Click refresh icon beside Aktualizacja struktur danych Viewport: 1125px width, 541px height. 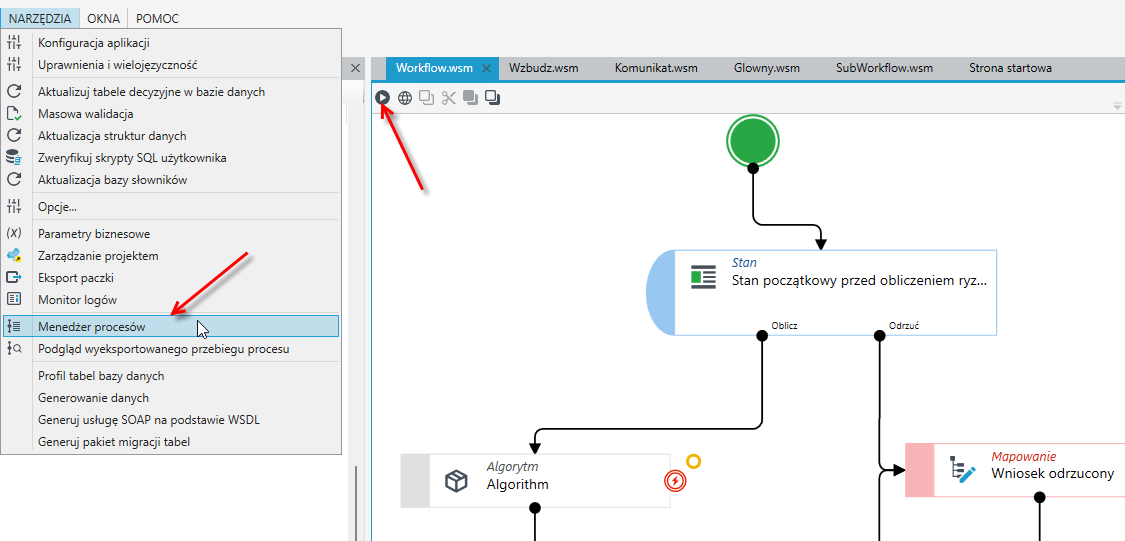click(14, 135)
